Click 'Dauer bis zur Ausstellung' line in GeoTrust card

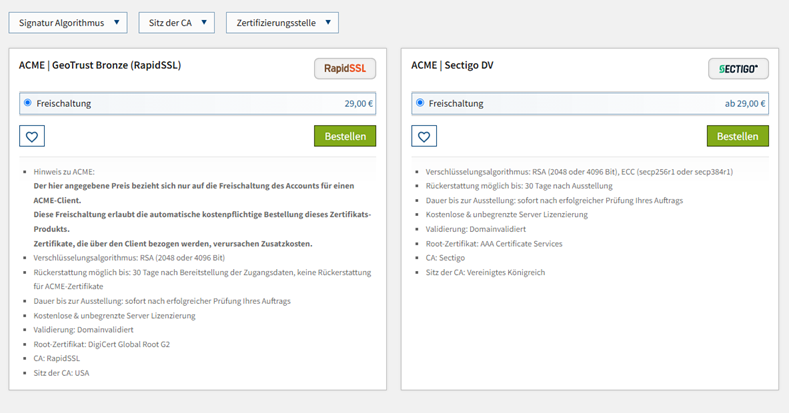162,301
